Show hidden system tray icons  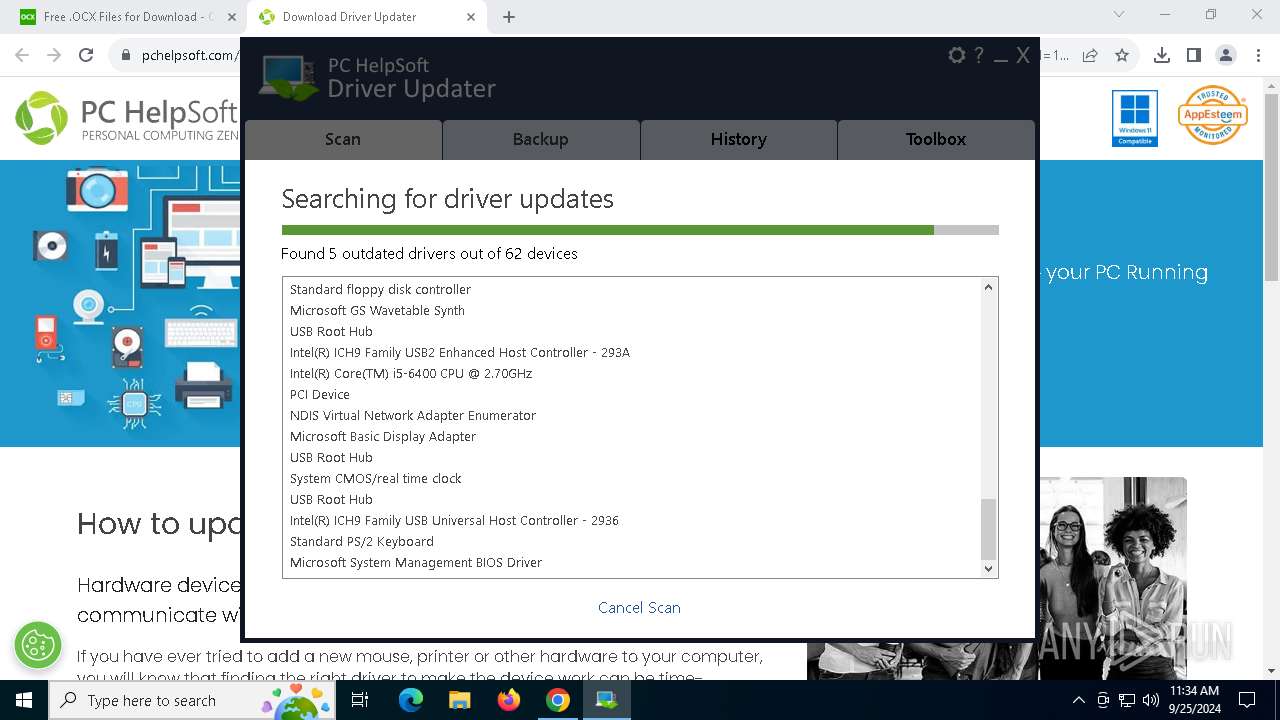1078,700
